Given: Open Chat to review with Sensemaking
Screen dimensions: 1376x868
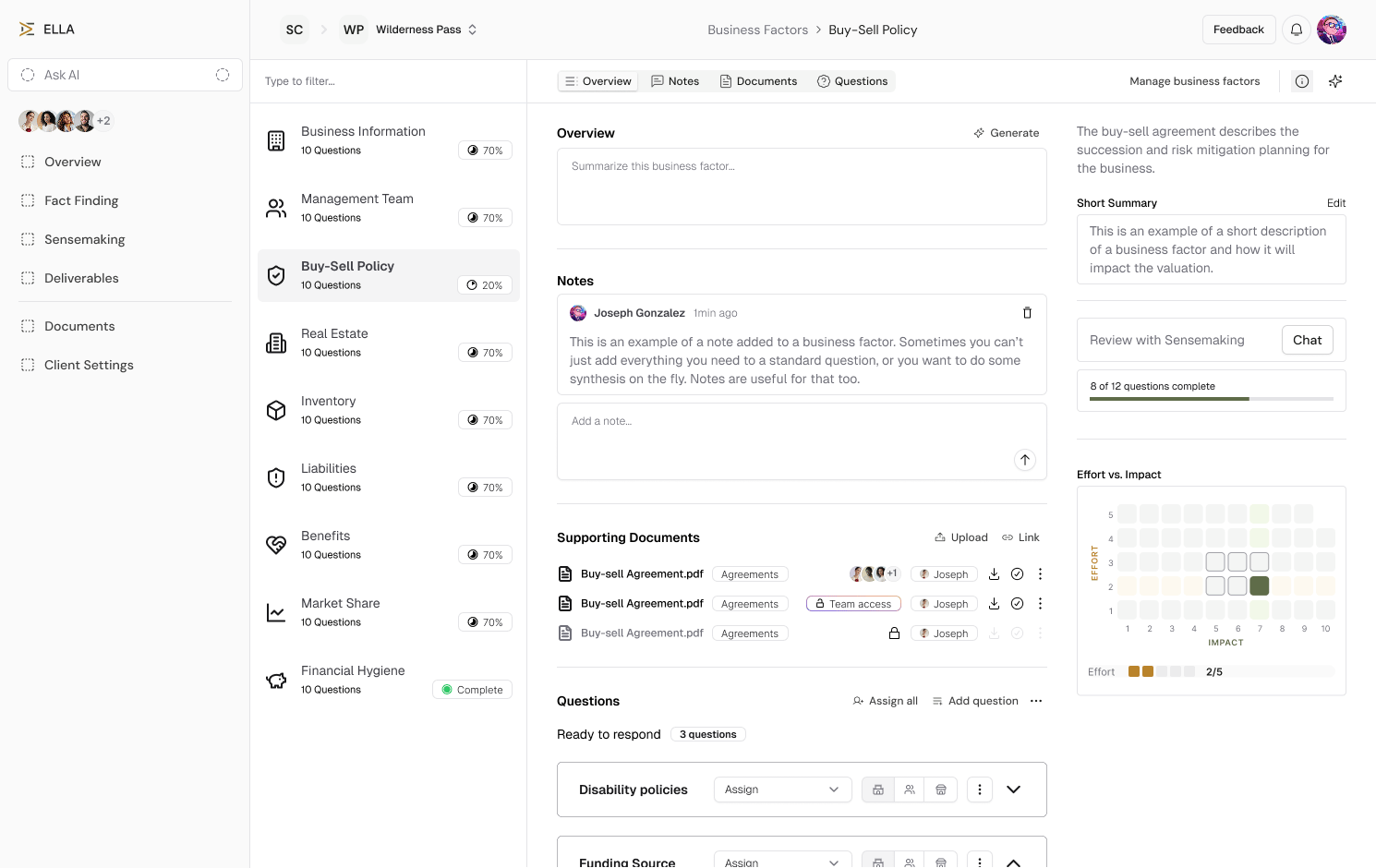Looking at the screenshot, I should point(1307,340).
